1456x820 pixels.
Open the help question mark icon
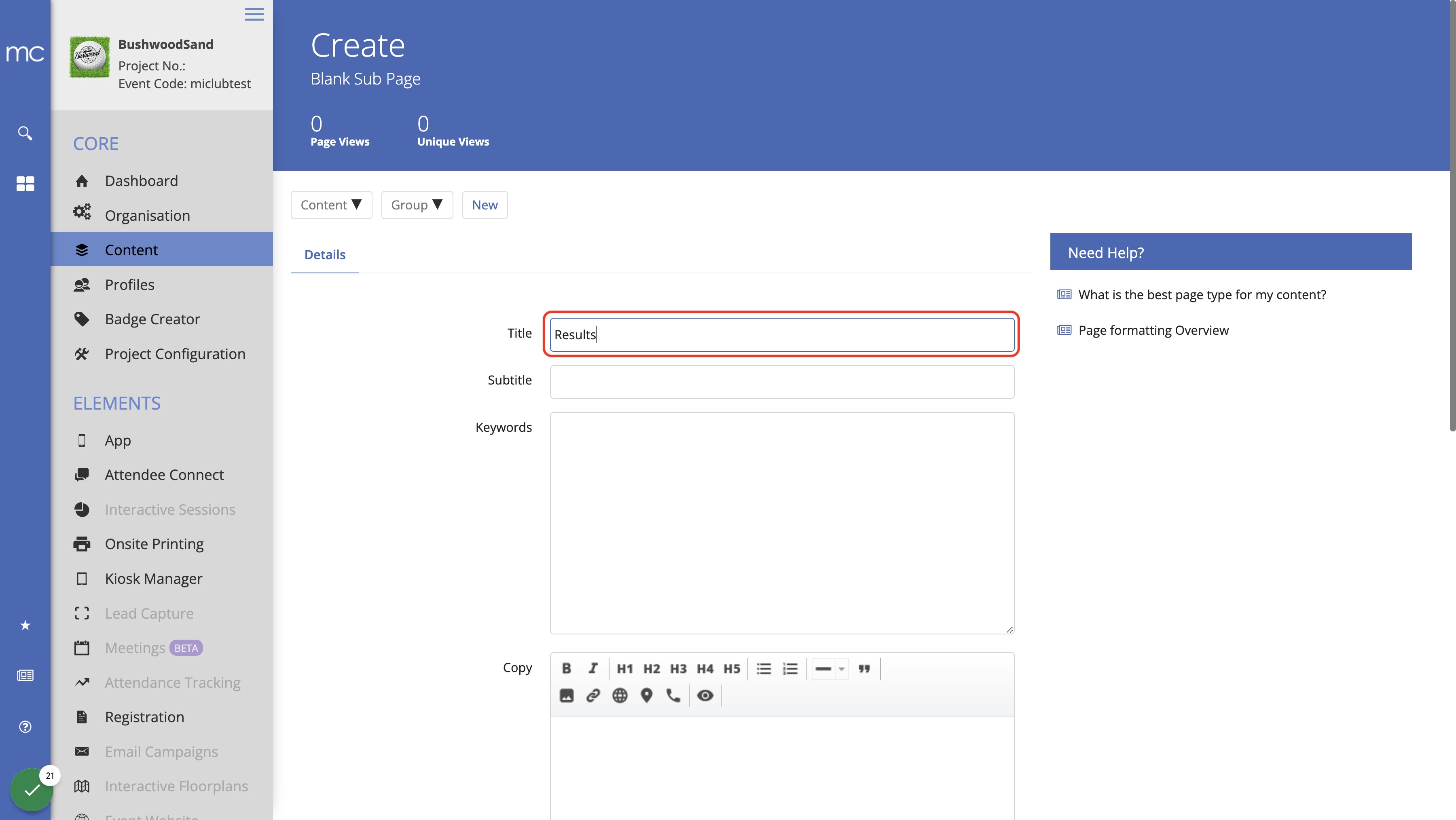click(25, 727)
